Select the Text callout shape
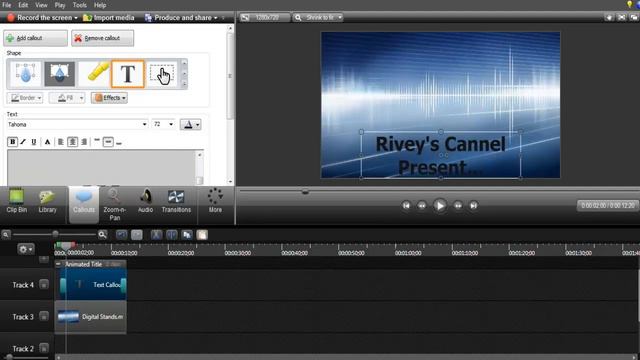 point(128,74)
